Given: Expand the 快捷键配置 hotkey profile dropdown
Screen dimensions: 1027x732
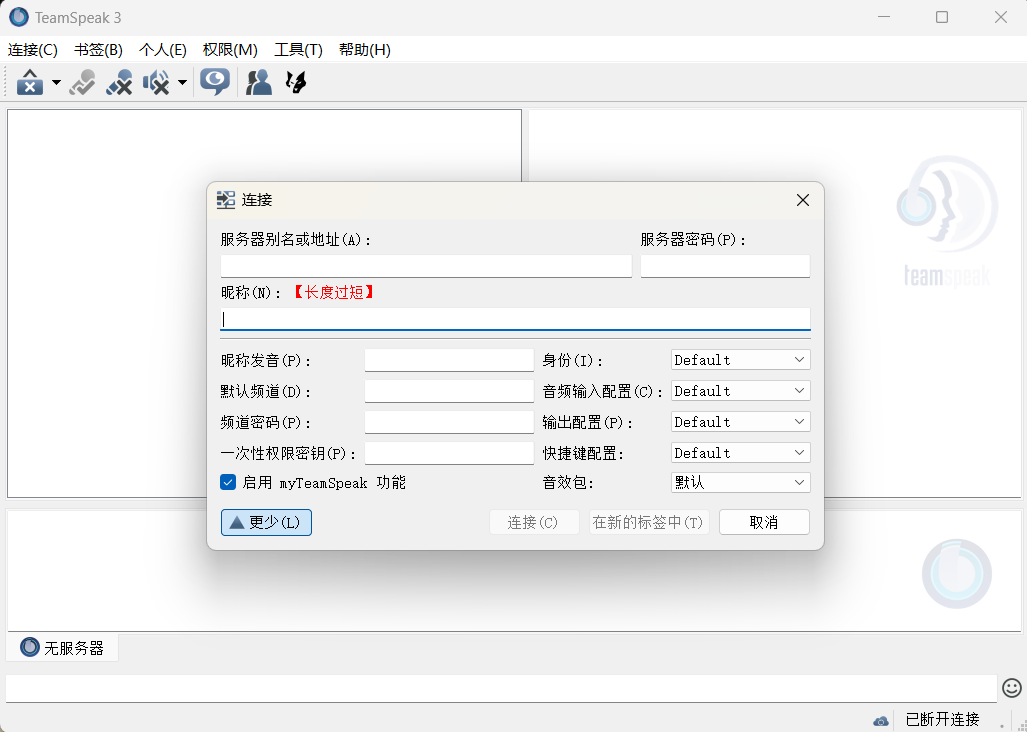Looking at the screenshot, I should point(741,452).
